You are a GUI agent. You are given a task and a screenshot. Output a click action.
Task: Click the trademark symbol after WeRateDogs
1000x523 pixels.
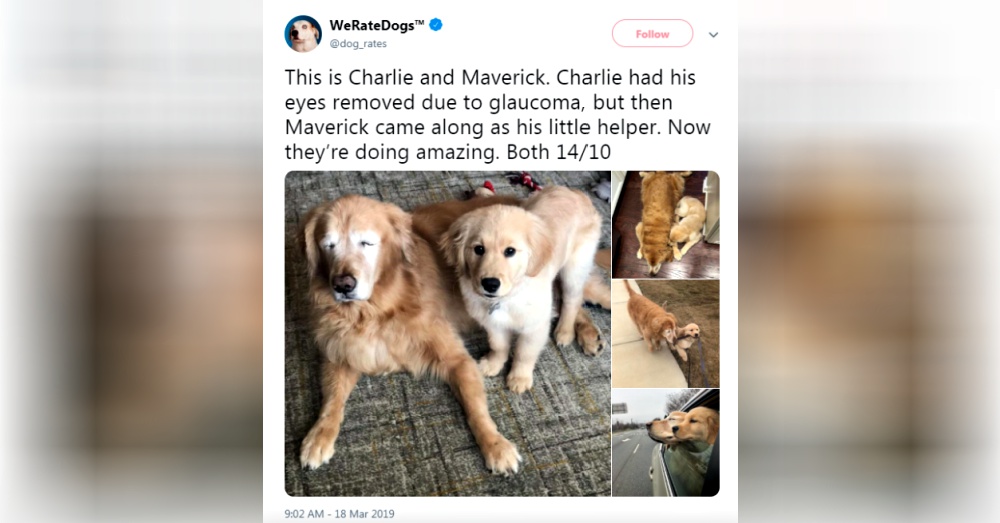420,23
